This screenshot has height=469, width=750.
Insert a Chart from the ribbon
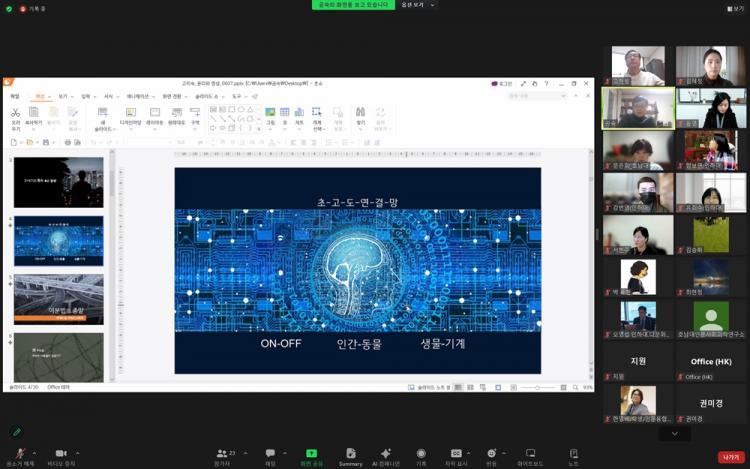(x=299, y=117)
